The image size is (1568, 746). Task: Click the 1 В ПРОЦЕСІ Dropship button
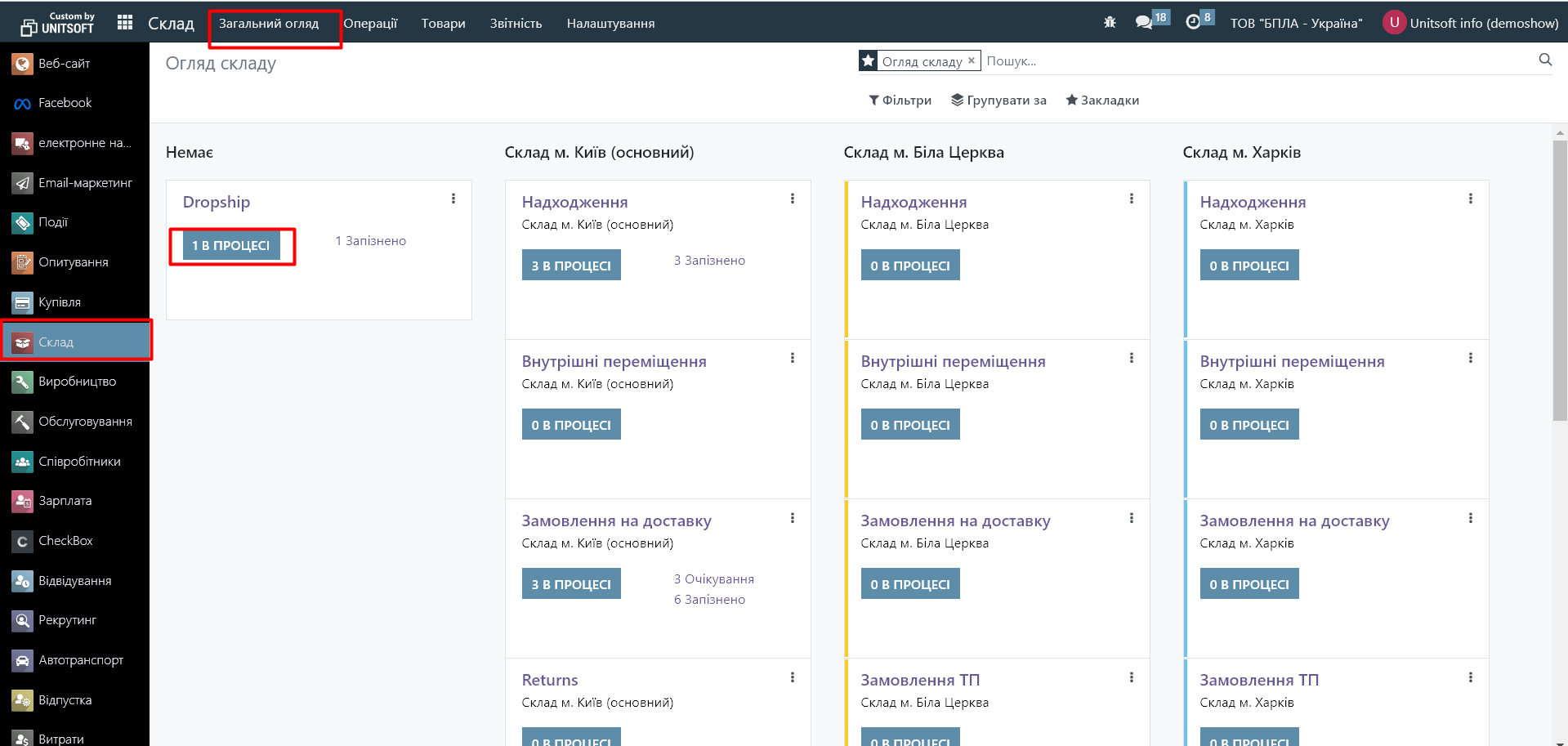click(231, 246)
